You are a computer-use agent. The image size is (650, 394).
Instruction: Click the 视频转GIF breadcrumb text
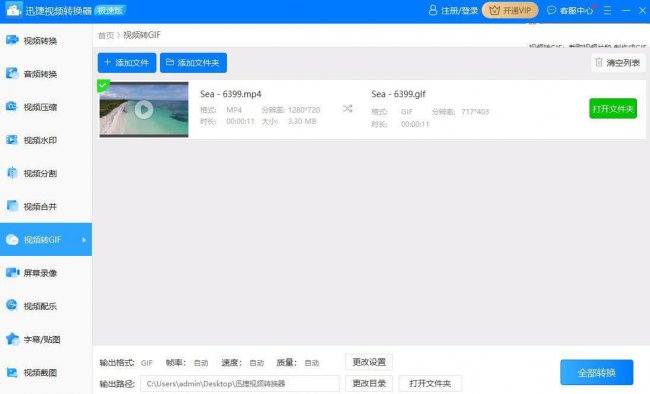point(142,35)
